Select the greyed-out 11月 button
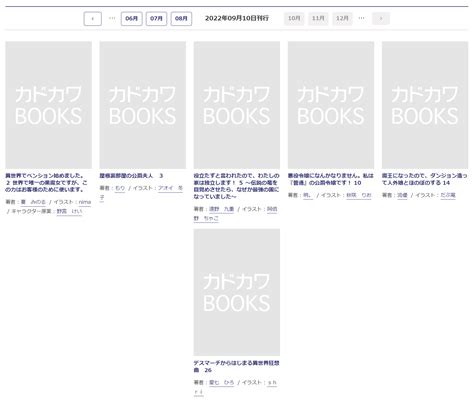 tap(318, 19)
